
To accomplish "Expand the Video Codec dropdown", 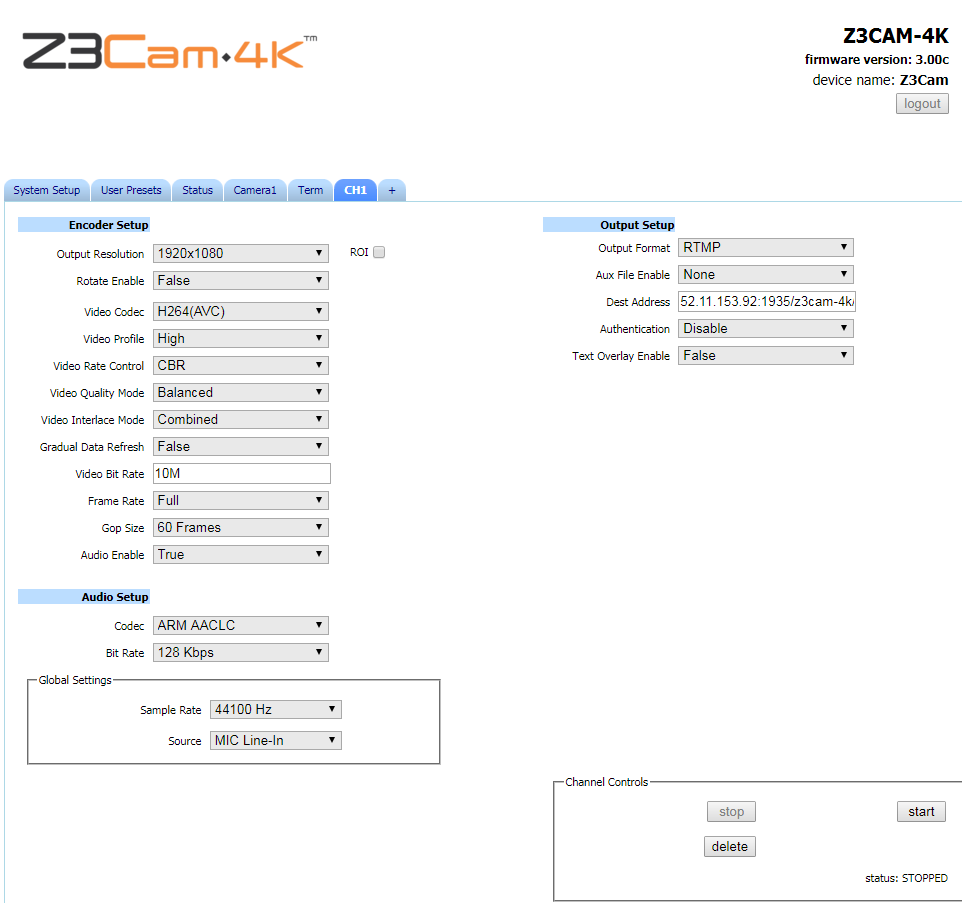I will coord(240,312).
